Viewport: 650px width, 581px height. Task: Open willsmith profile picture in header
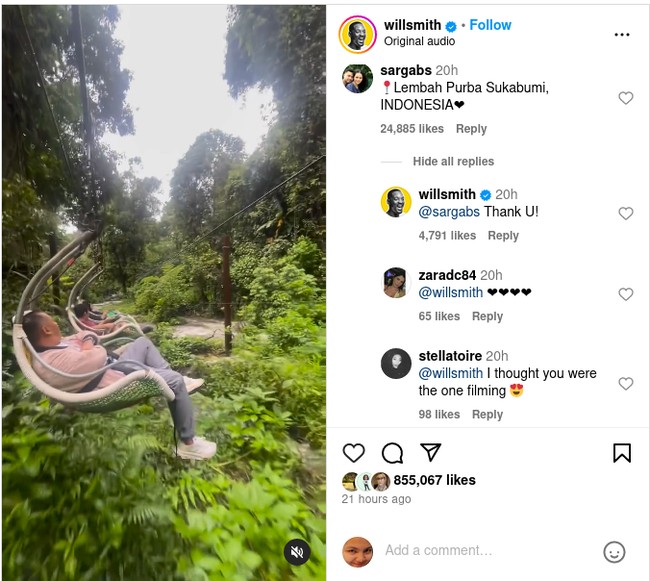pos(358,34)
